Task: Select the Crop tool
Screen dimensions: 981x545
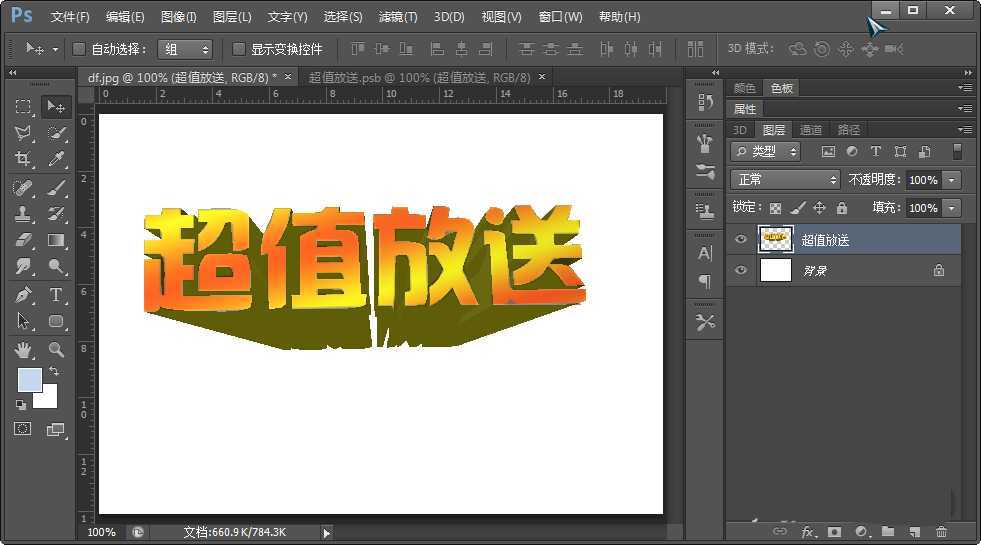Action: 23,159
